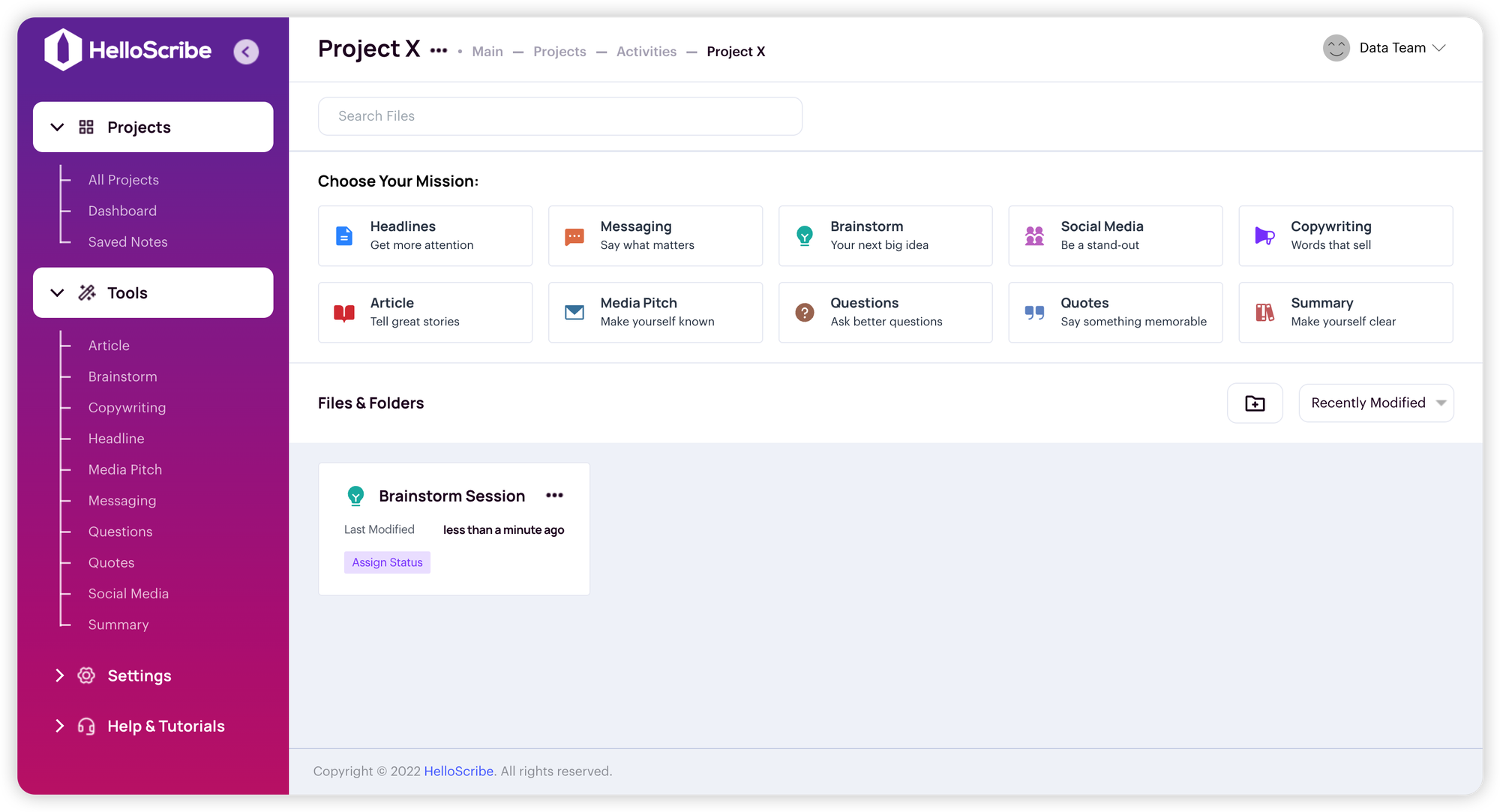Image resolution: width=1500 pixels, height=812 pixels.
Task: Click the Questions question-mark icon
Action: 805,312
